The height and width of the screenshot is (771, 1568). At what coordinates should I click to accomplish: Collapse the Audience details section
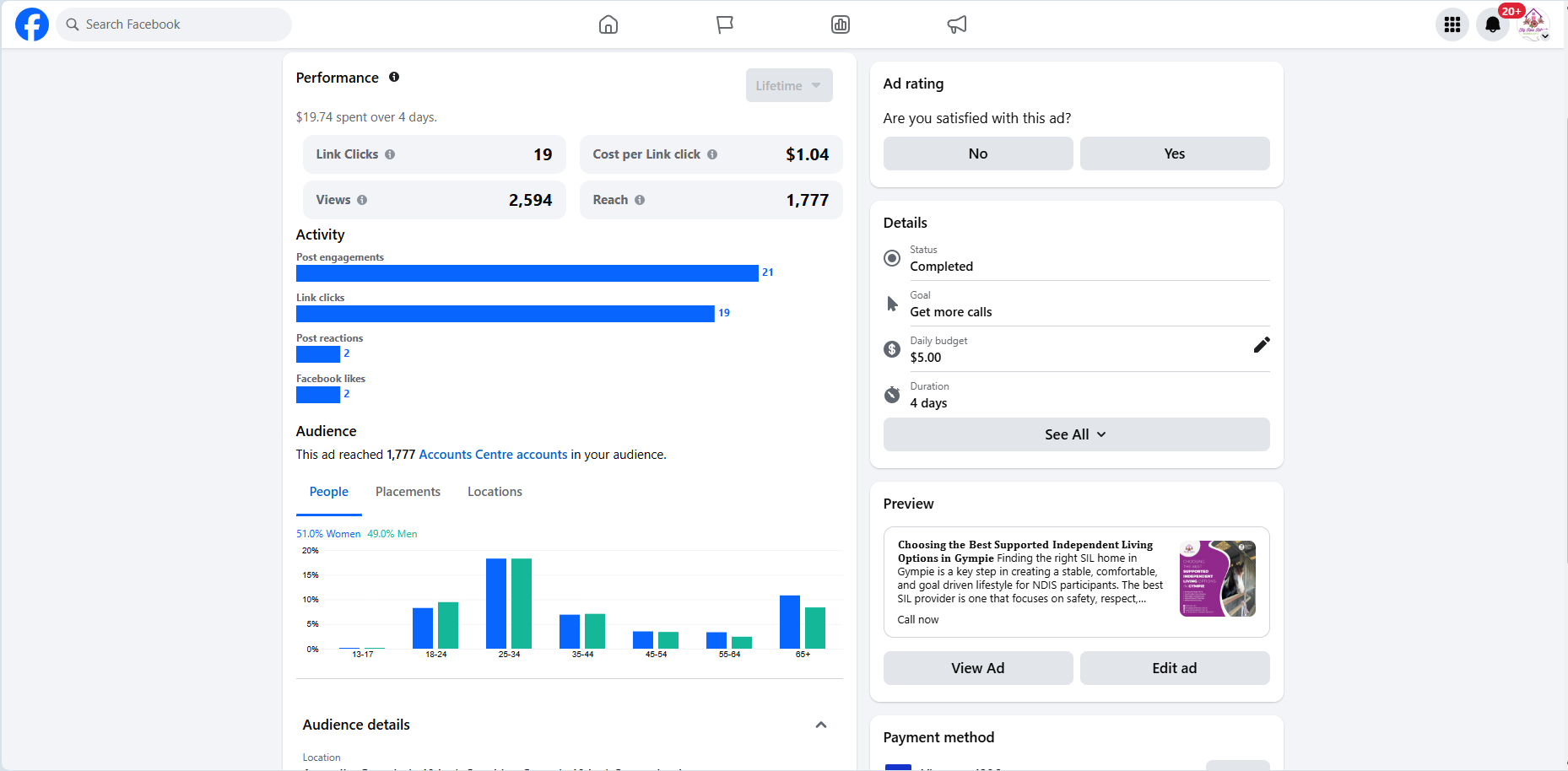coord(820,725)
